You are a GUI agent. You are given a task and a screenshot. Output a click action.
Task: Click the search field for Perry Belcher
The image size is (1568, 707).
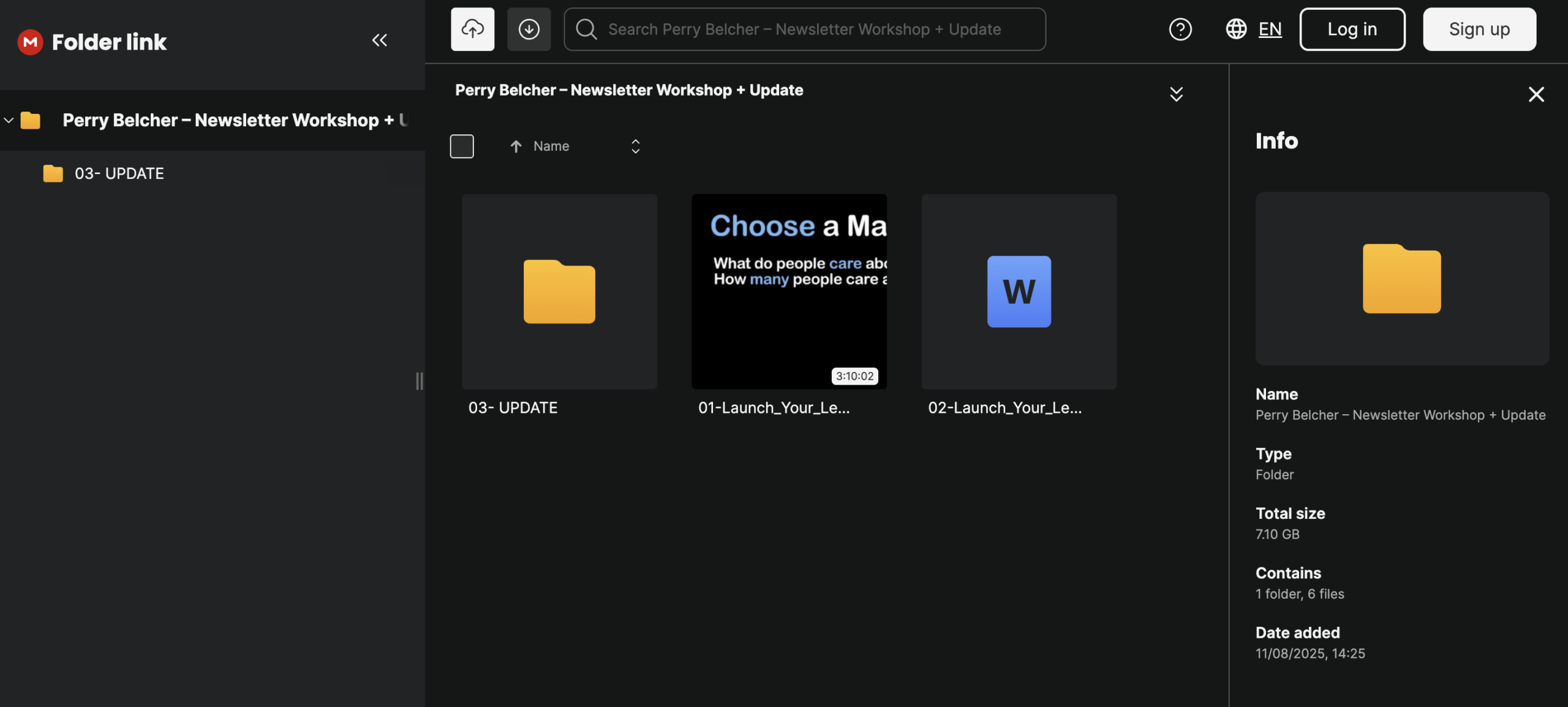coord(815,29)
